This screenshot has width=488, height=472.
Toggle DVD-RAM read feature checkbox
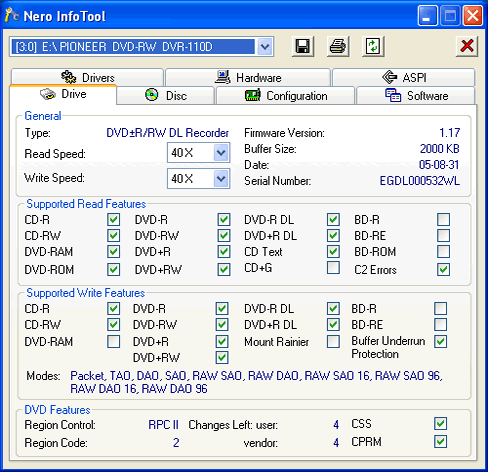click(113, 252)
